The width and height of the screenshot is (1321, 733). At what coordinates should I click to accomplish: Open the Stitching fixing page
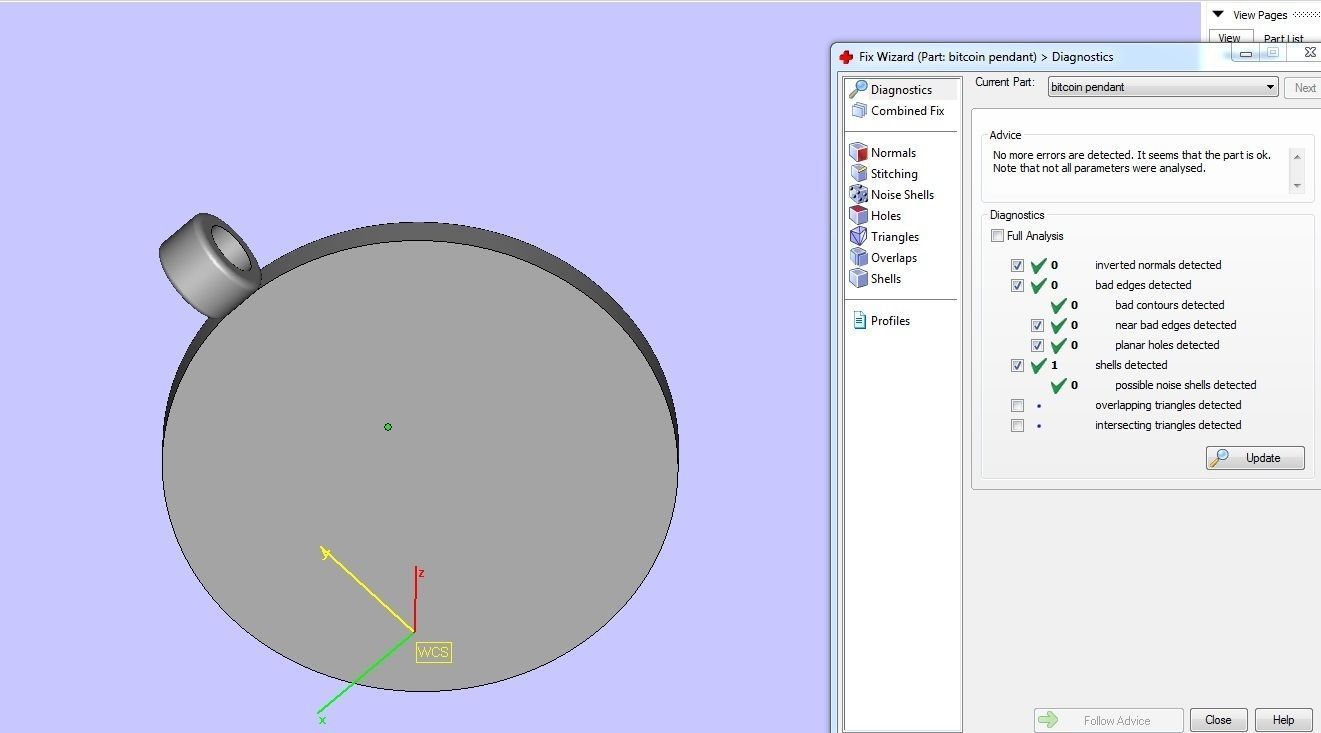tap(884, 174)
